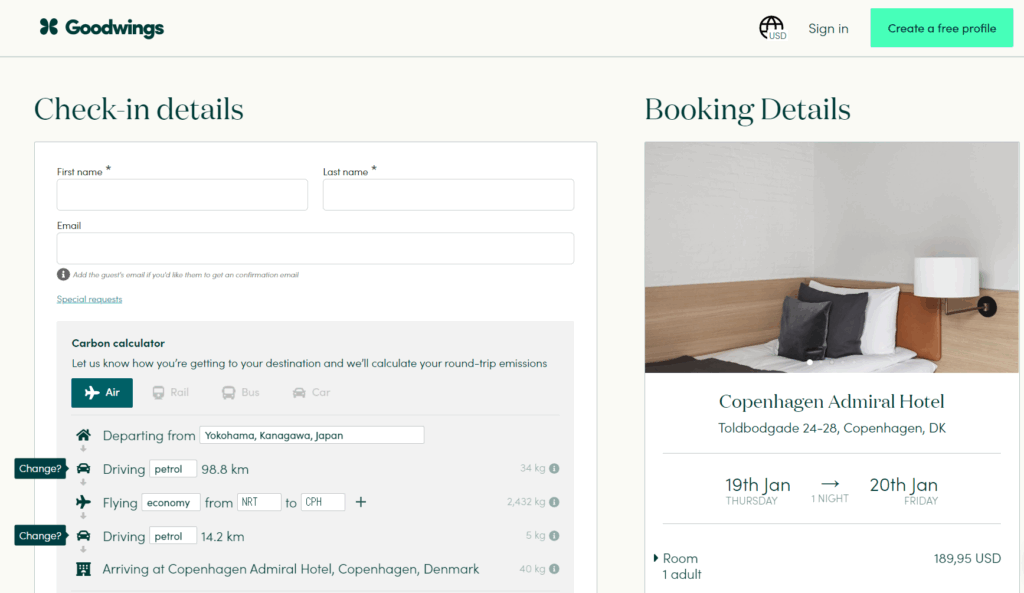The height and width of the screenshot is (593, 1024).
Task: Click the home icon beside Departing from
Action: click(x=84, y=435)
